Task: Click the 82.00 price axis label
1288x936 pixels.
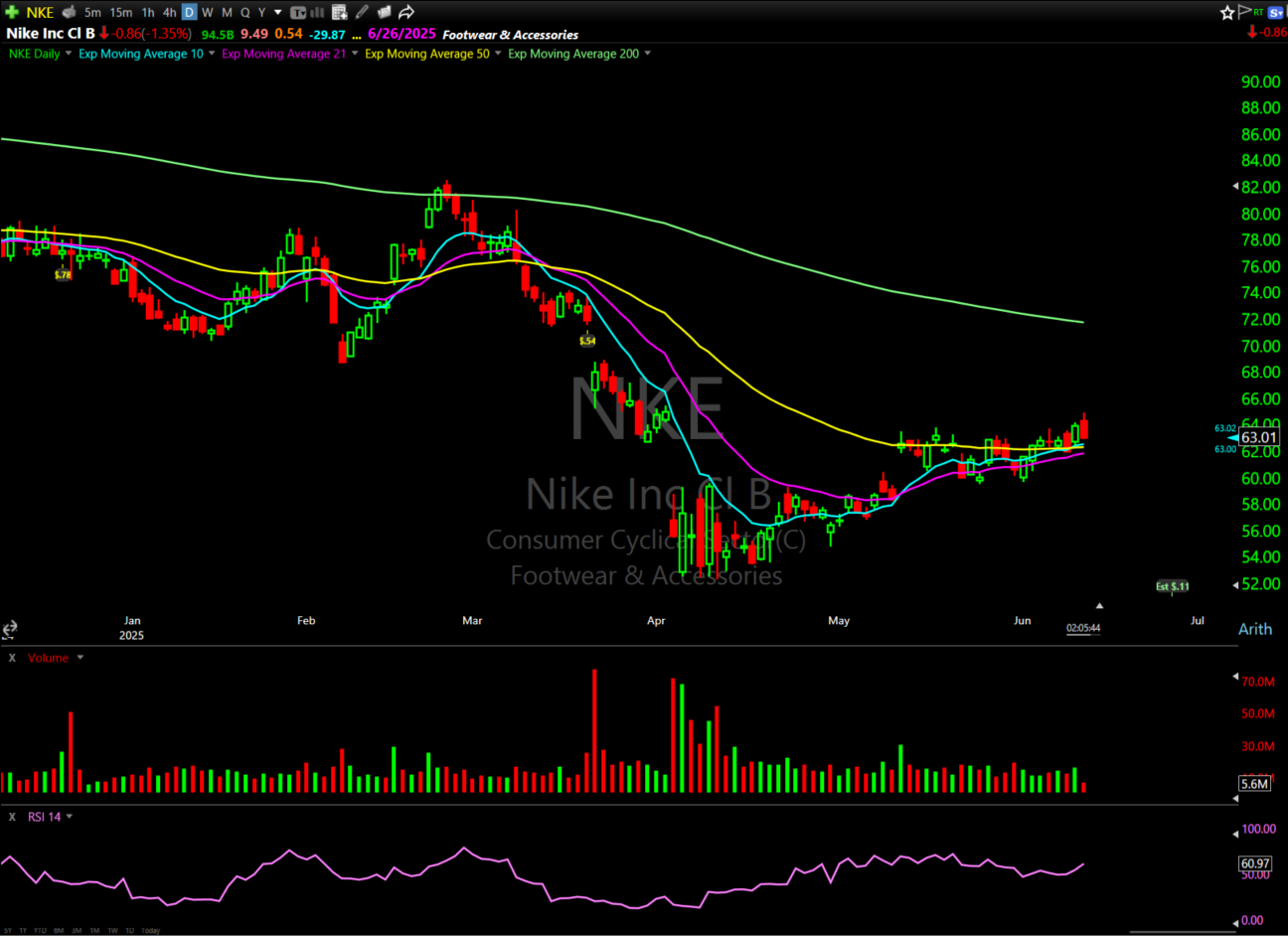Action: pos(1260,187)
